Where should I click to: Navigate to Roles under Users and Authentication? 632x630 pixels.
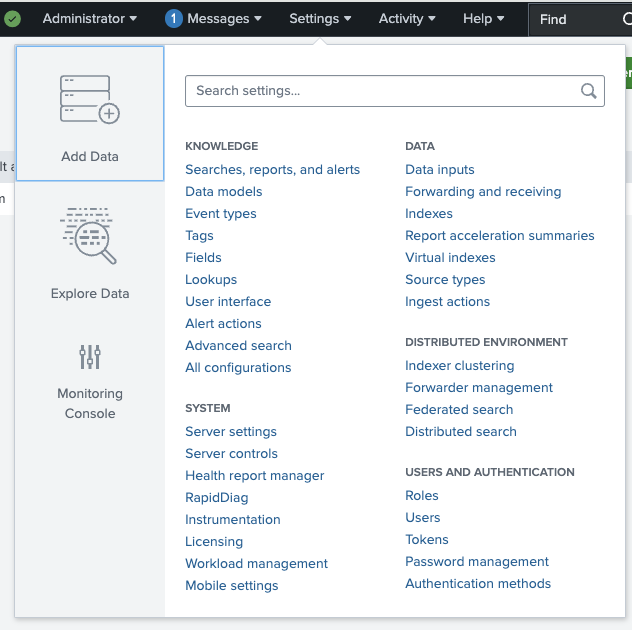tap(422, 496)
